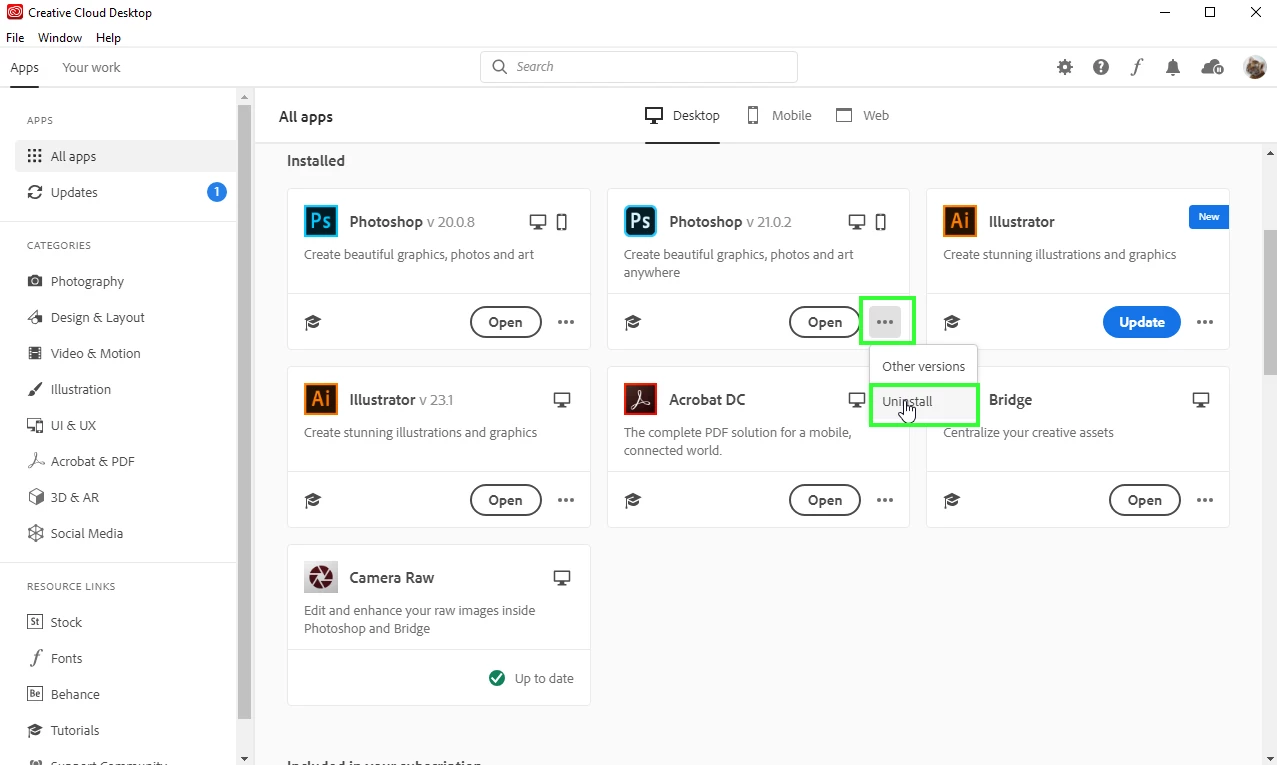The width and height of the screenshot is (1277, 765).
Task: Update the new Illustrator app
Action: (x=1142, y=322)
